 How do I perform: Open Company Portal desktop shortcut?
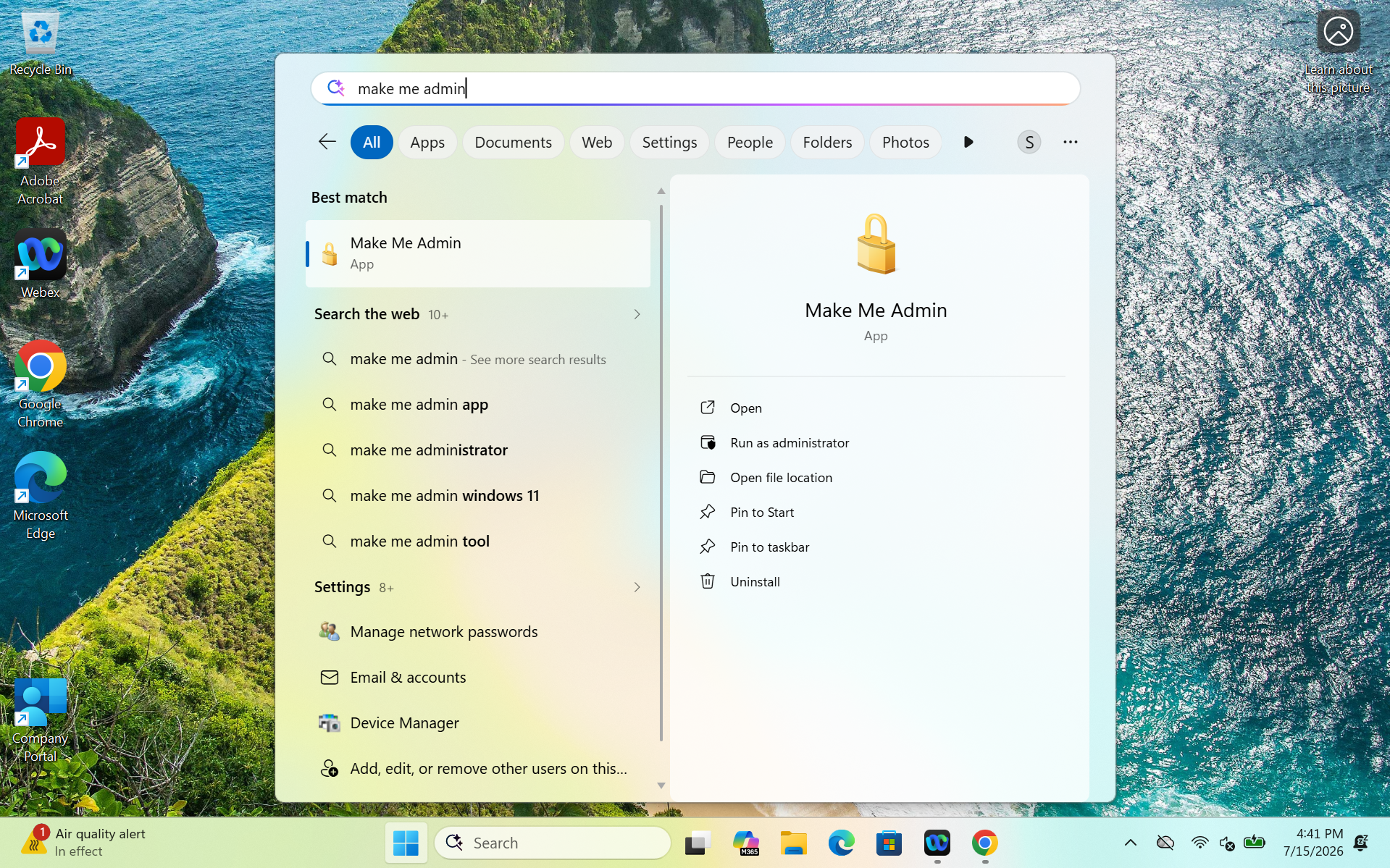[40, 720]
